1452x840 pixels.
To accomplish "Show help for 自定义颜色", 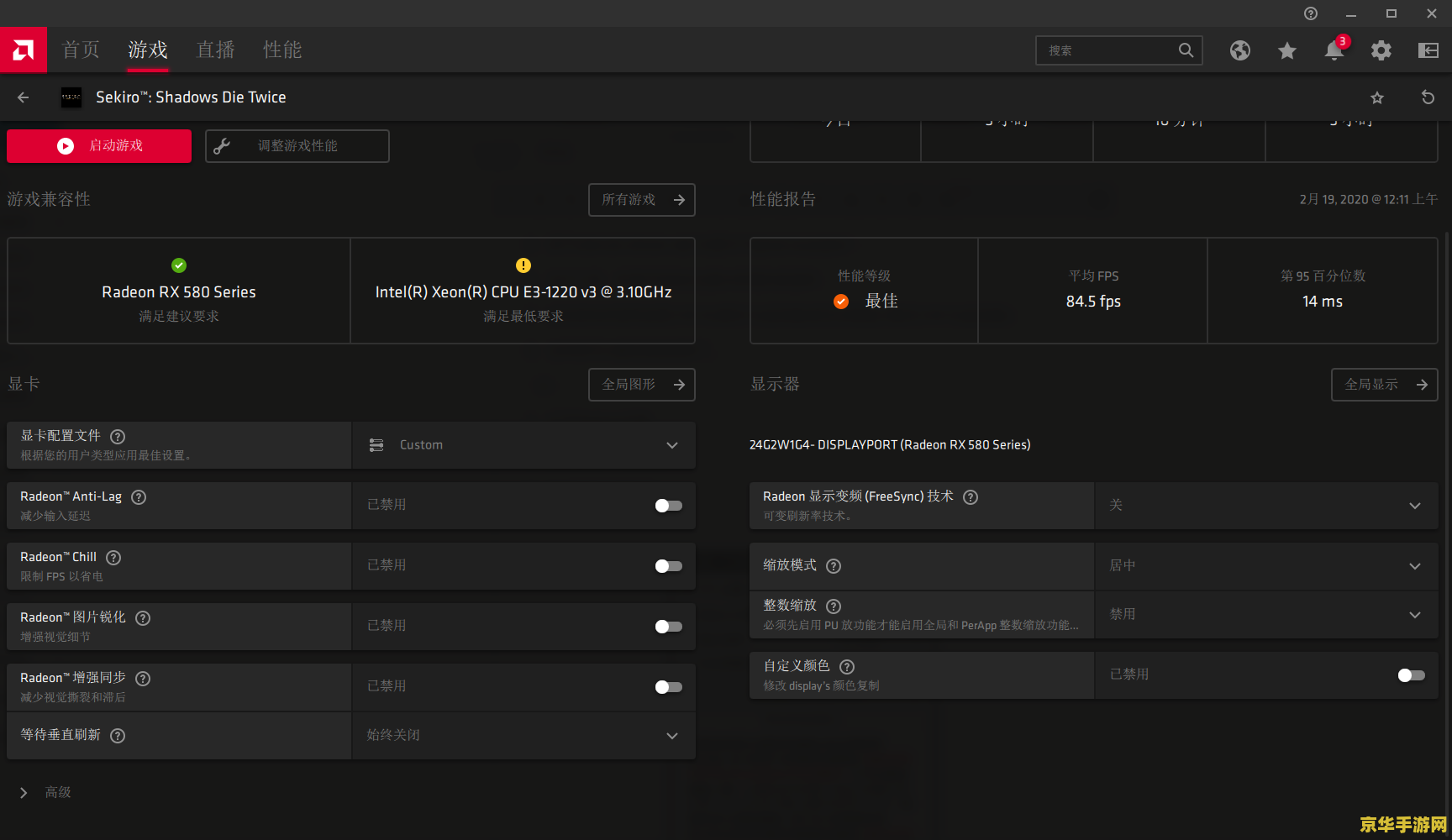I will pos(847,666).
